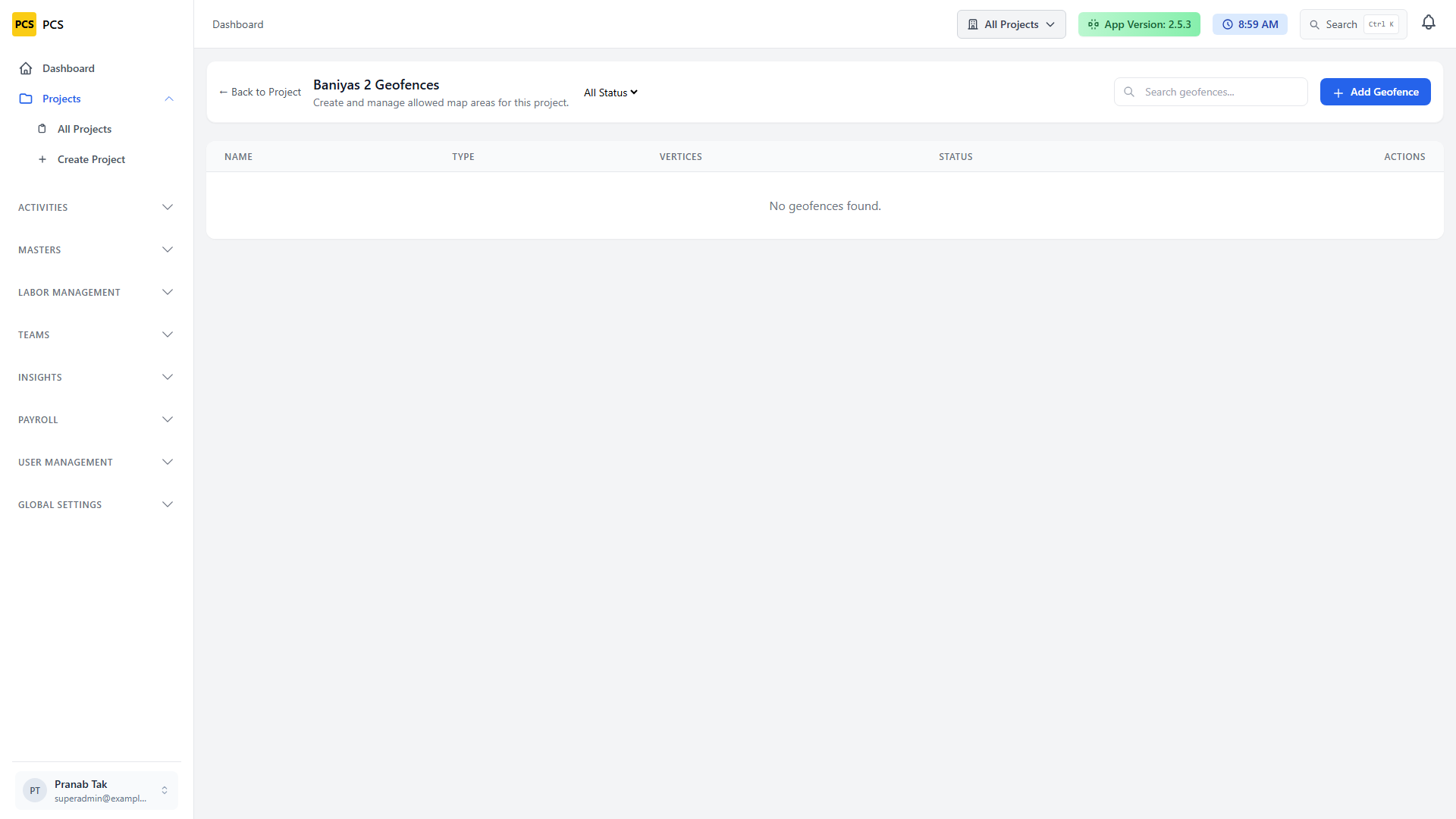
Task: Click the Add Geofence button
Action: point(1375,92)
